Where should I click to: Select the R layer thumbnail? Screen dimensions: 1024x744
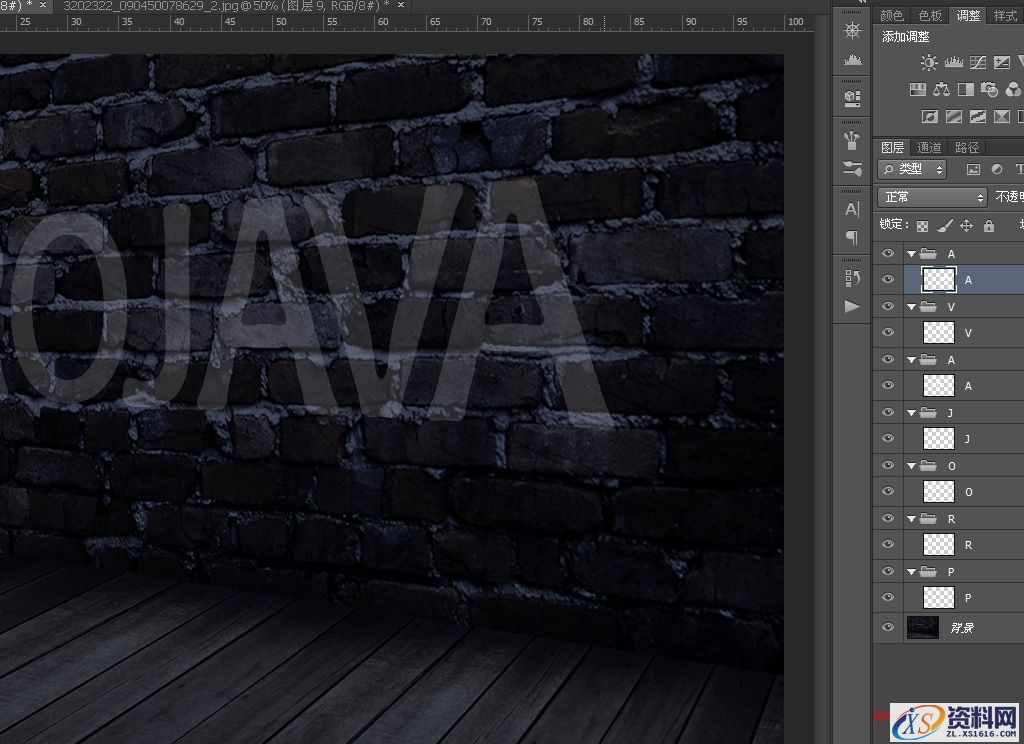pyautogui.click(x=938, y=545)
